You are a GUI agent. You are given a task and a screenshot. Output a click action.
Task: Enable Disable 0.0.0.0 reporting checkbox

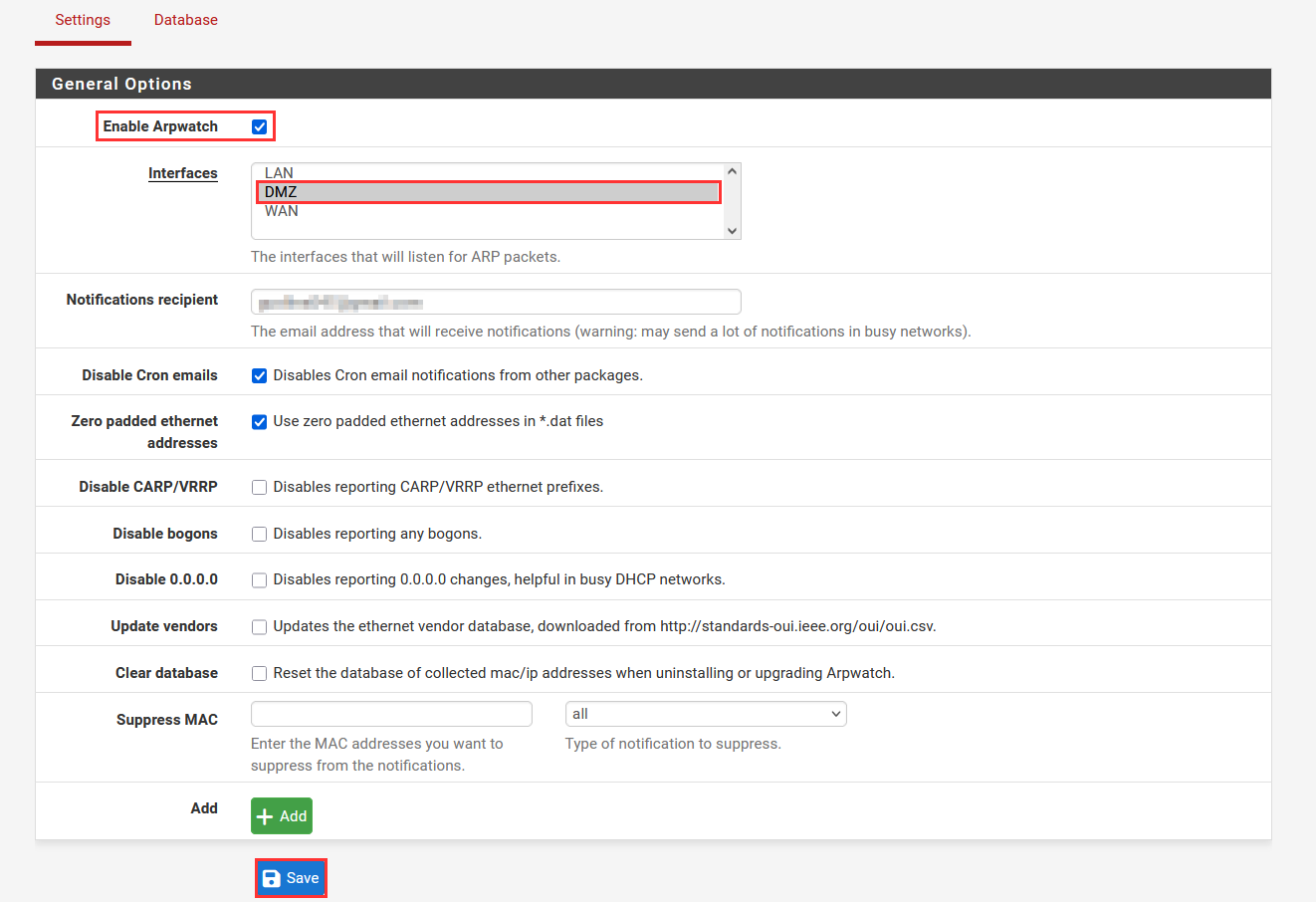[260, 580]
